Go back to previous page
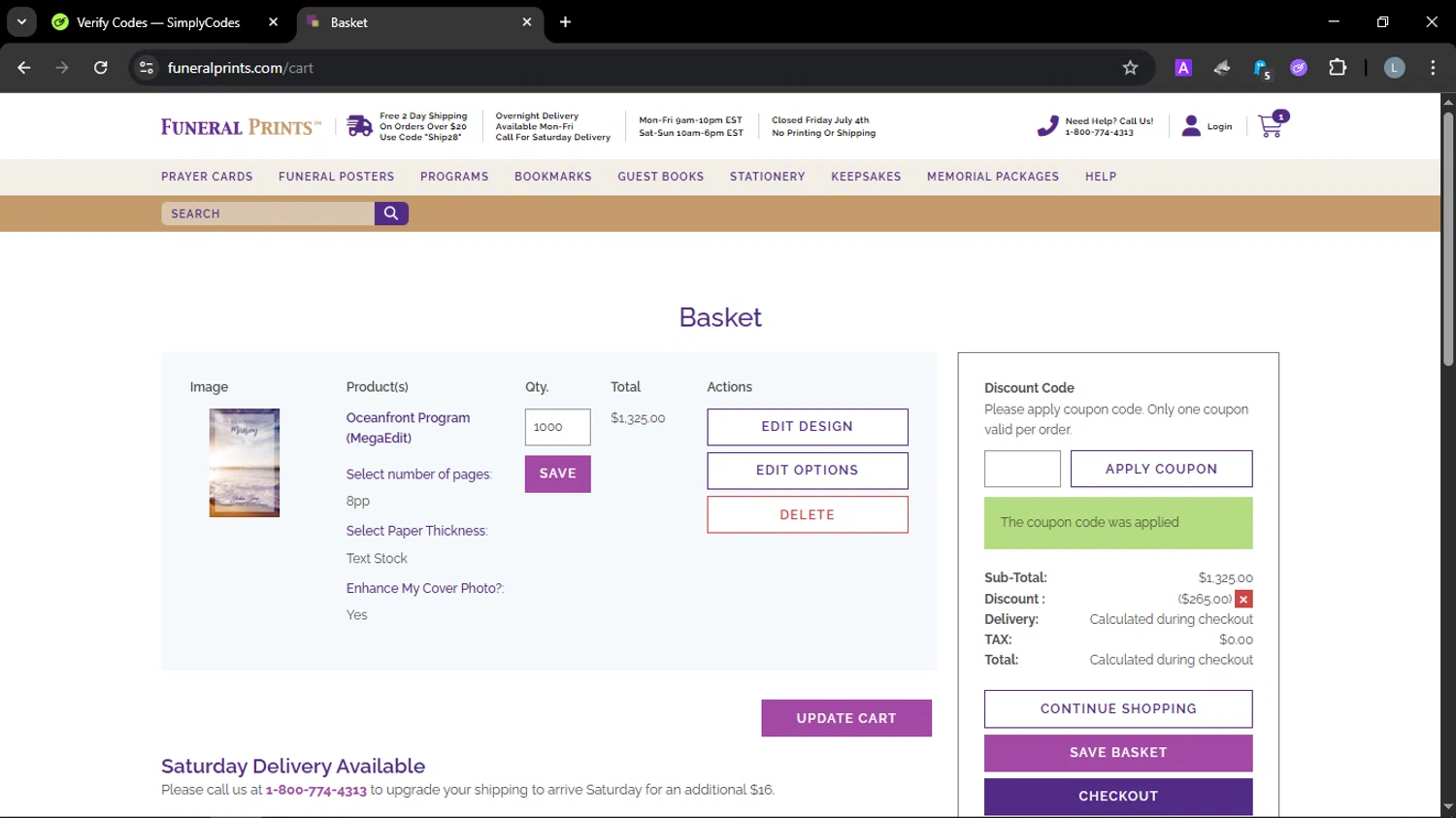This screenshot has width=1456, height=818. [24, 68]
